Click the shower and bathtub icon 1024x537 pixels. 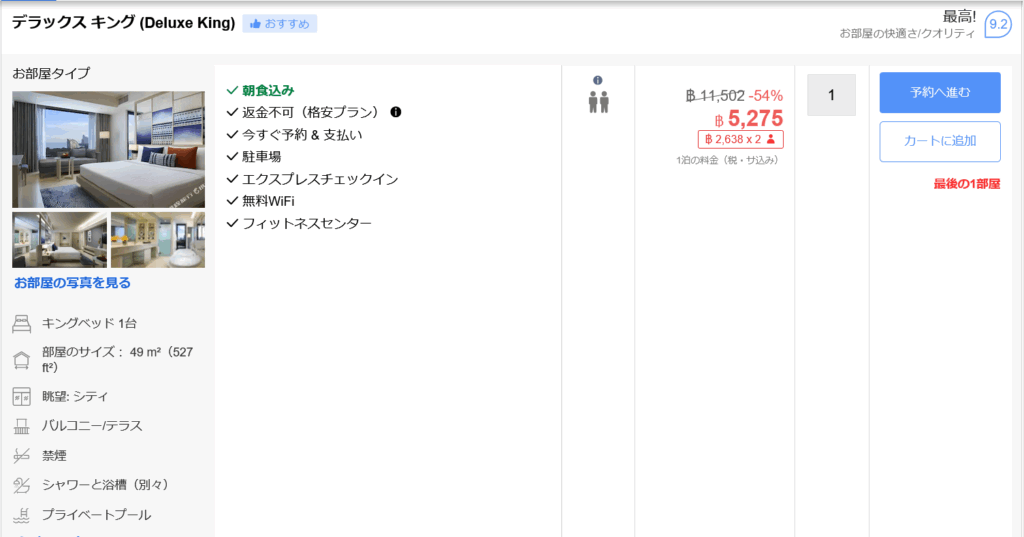point(21,485)
